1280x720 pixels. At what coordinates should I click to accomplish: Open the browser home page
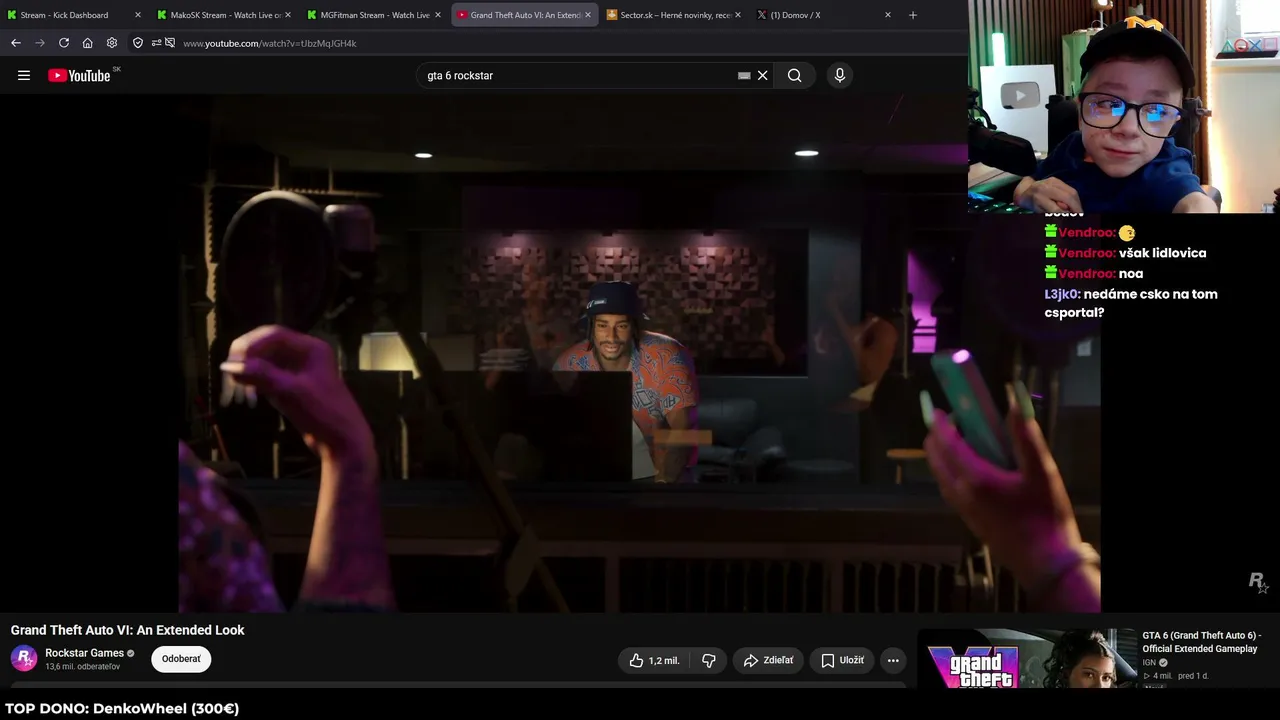click(x=88, y=43)
